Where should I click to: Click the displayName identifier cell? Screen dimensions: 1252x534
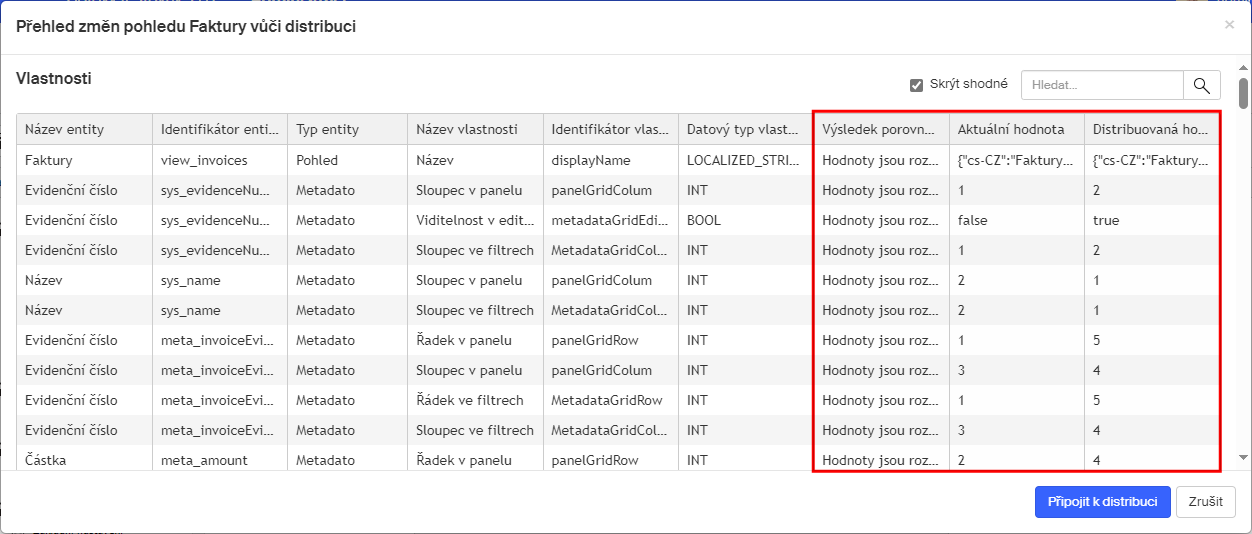(x=611, y=160)
